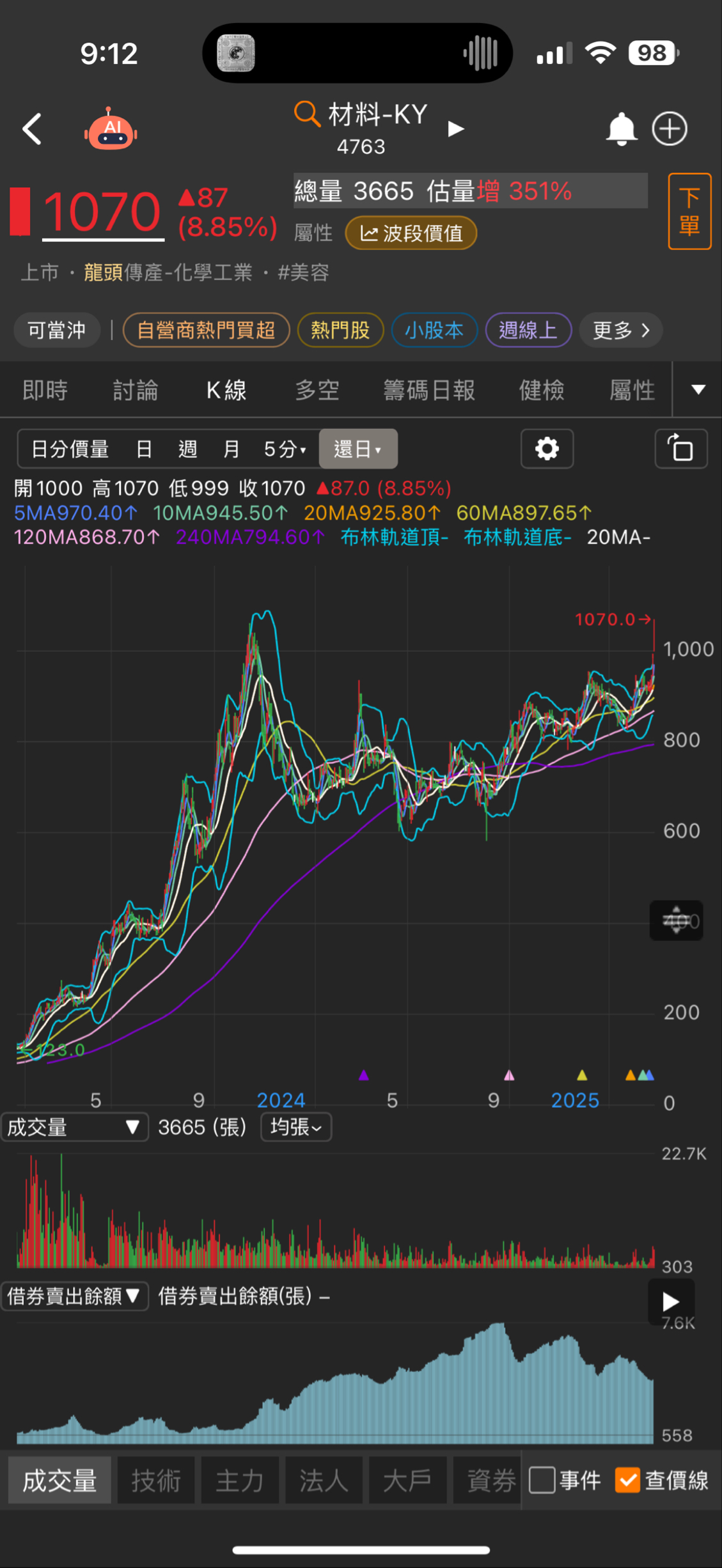The image size is (722, 1568).
Task: Tap the play arrow beside stock name
Action: pos(455,129)
